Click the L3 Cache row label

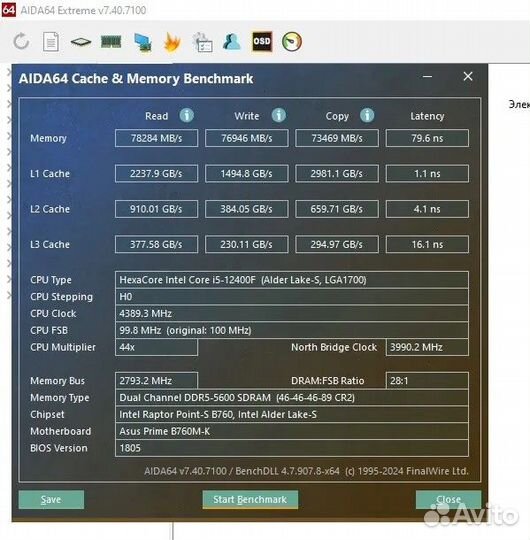[x=50, y=245]
